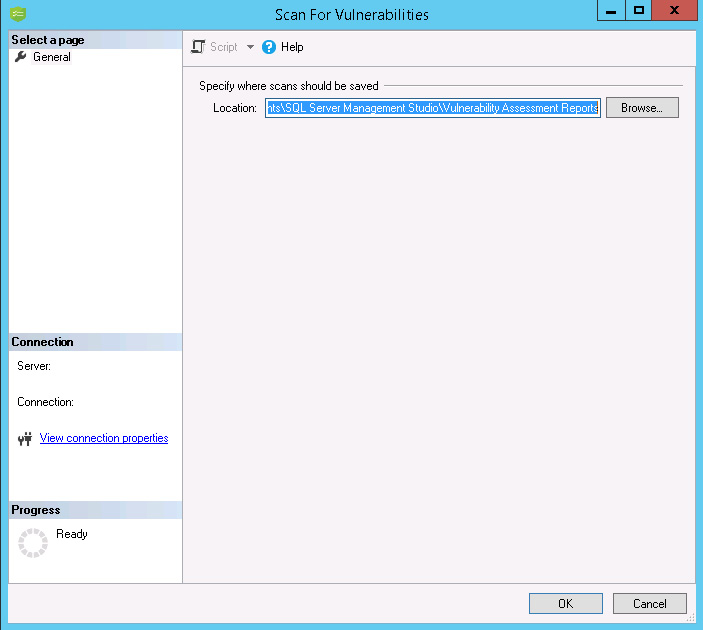Click the wrench icon beside General

coord(20,57)
